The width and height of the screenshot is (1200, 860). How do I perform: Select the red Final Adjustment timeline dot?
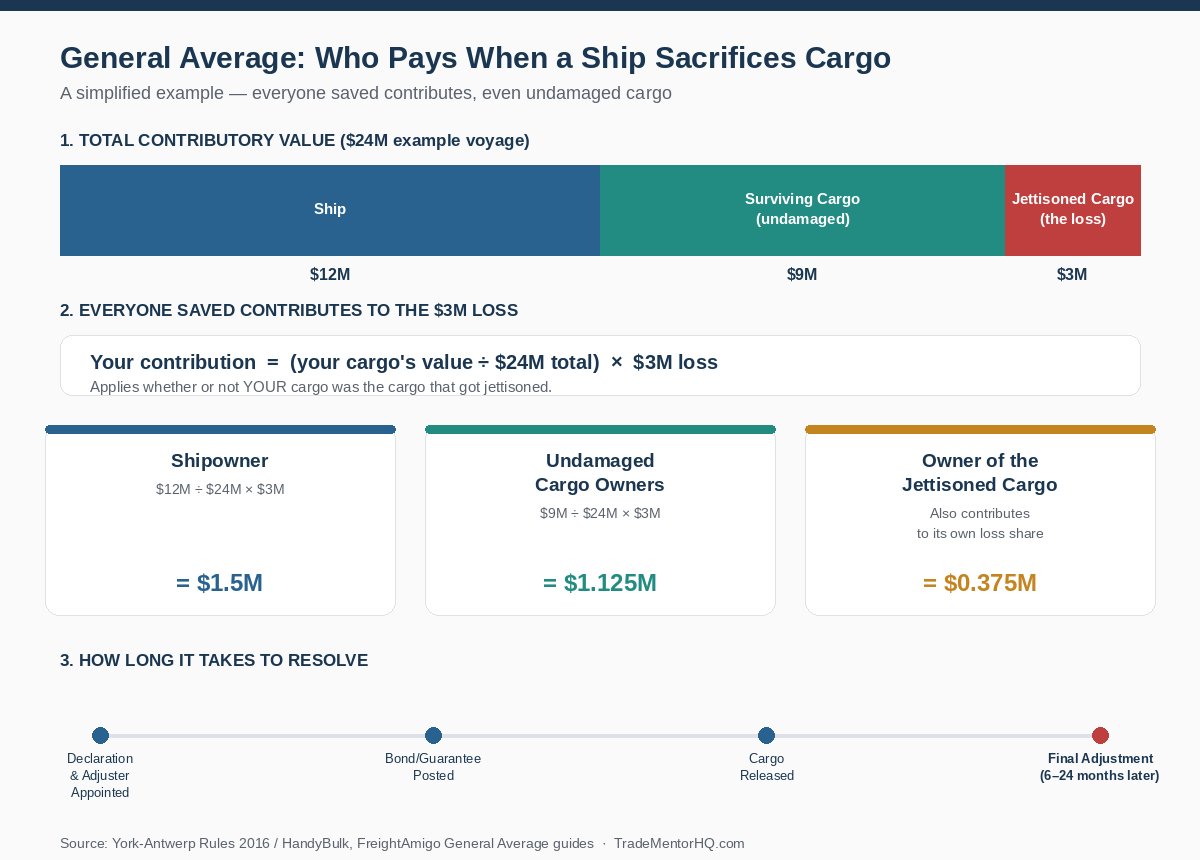point(1100,736)
